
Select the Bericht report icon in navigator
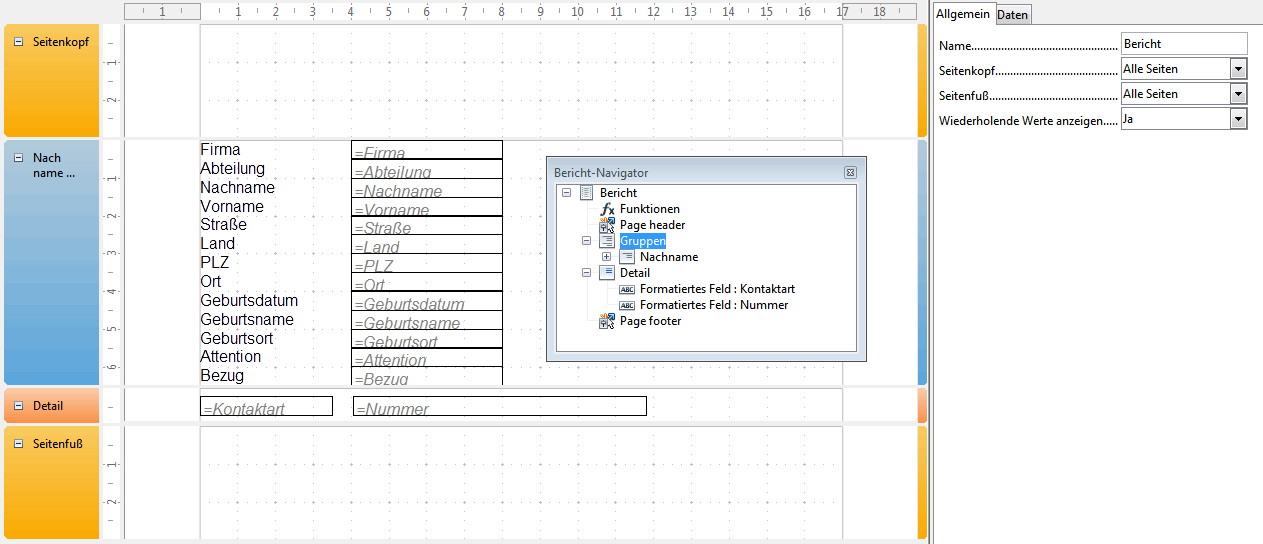click(x=586, y=193)
